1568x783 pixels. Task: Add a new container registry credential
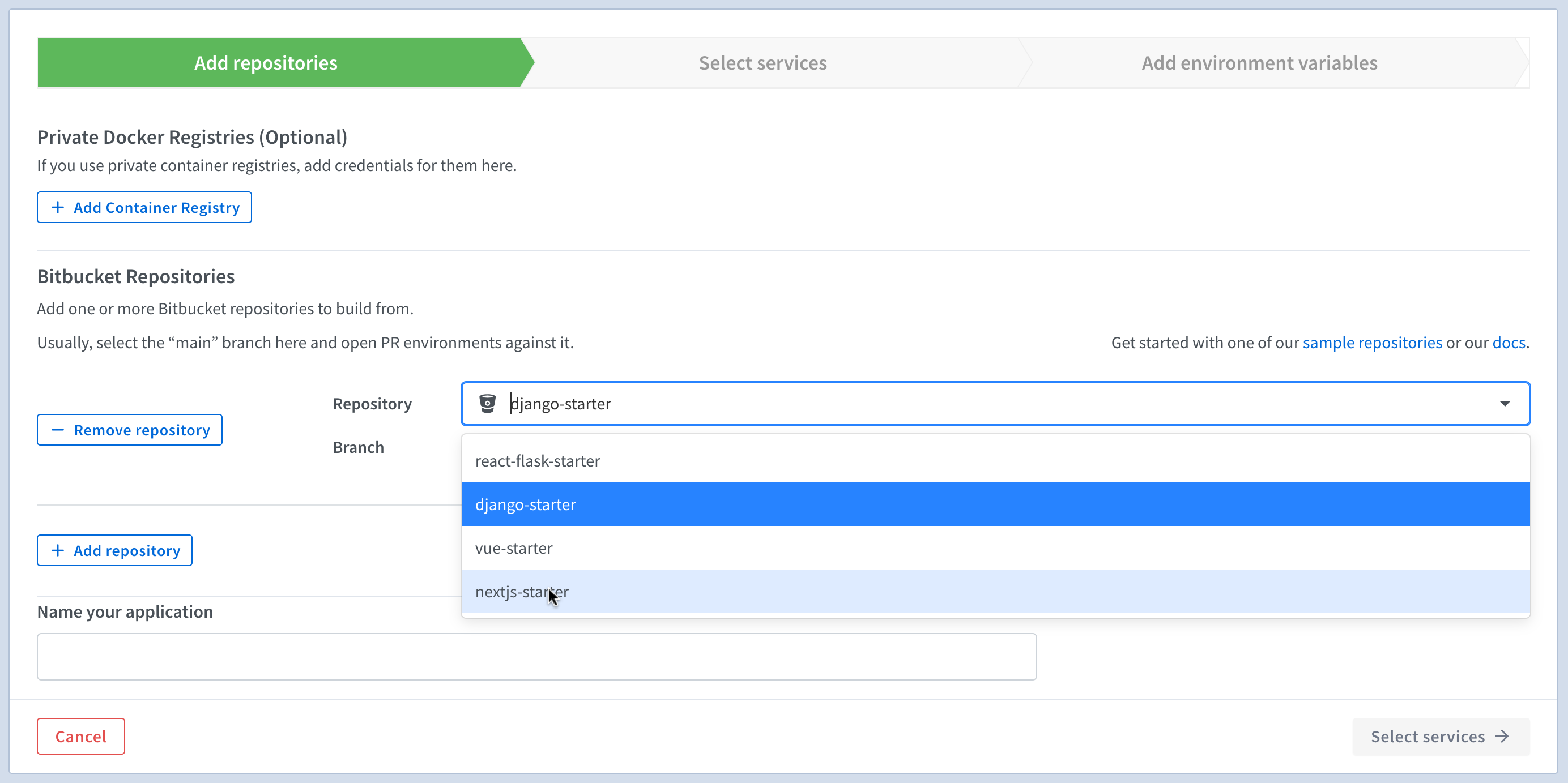pos(144,207)
